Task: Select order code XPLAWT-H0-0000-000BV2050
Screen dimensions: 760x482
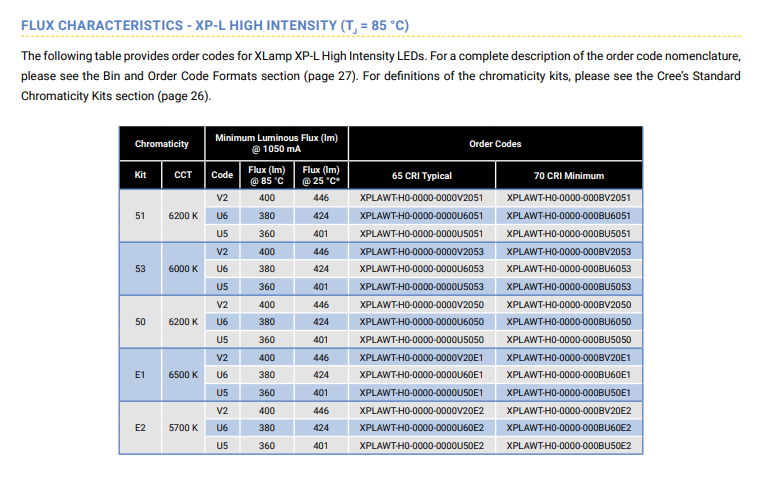Action: (569, 305)
